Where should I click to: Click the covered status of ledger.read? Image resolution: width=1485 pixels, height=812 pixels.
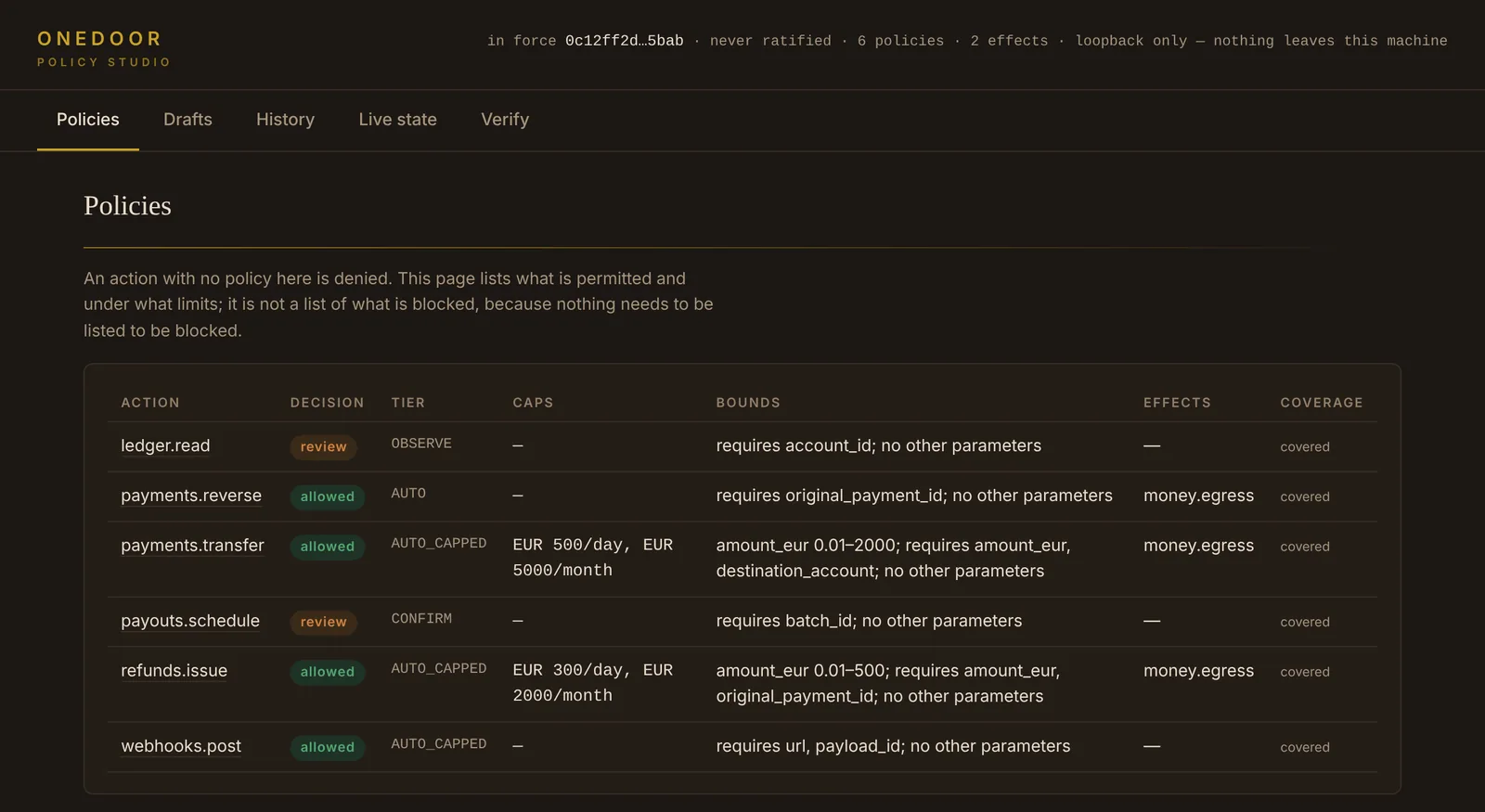coord(1305,447)
